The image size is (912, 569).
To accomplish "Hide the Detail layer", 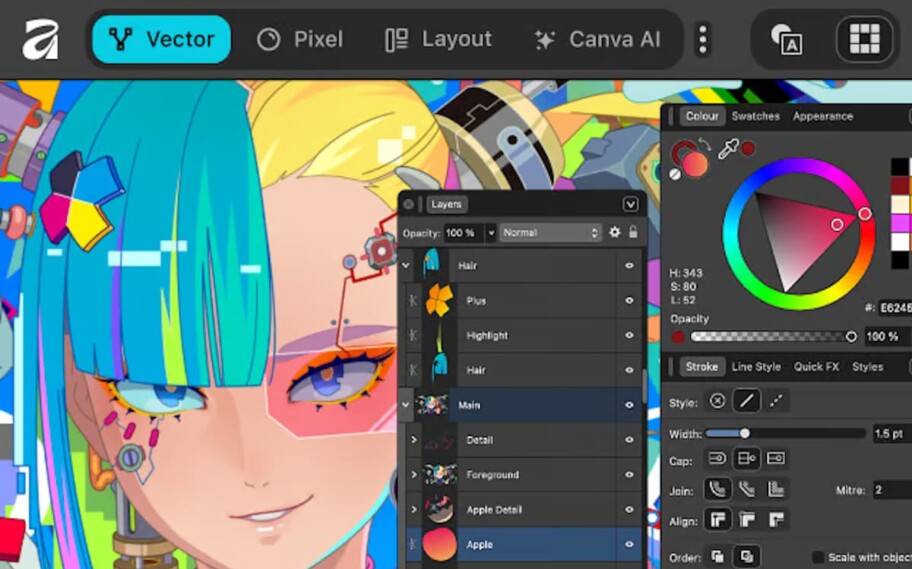I will pos(629,440).
